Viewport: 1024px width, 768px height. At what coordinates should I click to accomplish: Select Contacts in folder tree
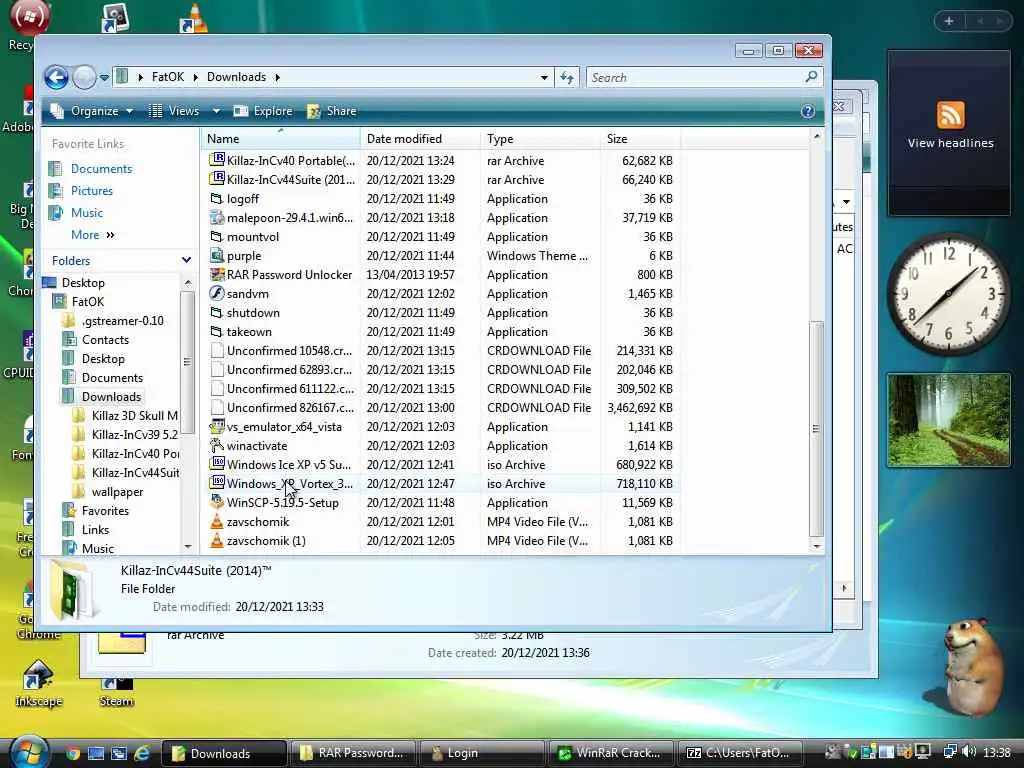105,340
